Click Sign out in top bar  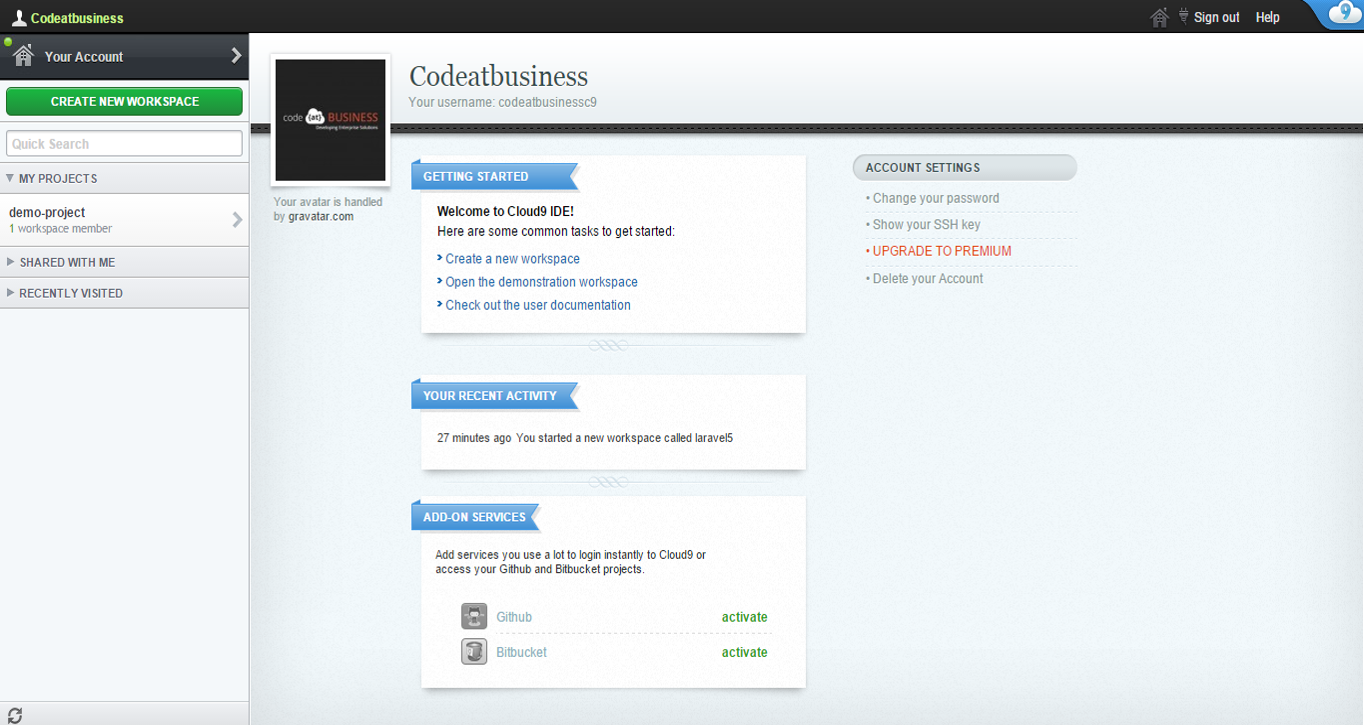1216,17
